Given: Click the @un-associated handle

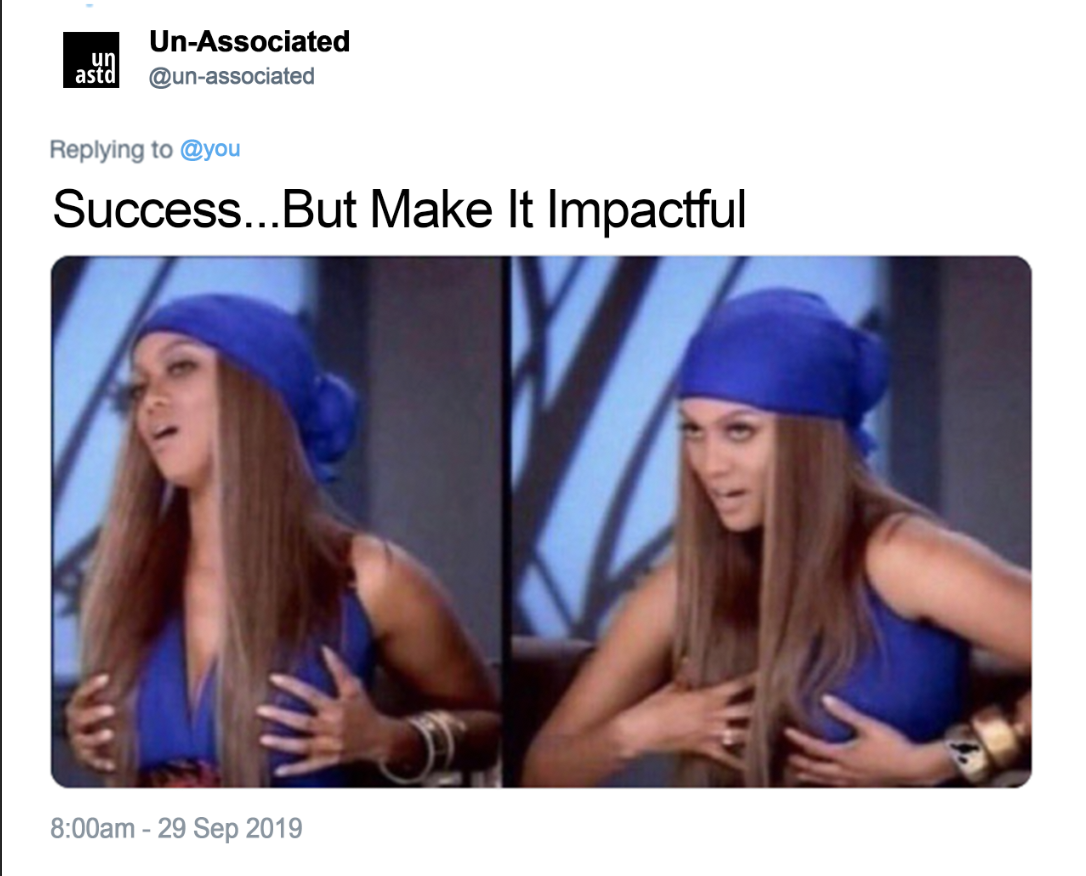Looking at the screenshot, I should pos(231,76).
